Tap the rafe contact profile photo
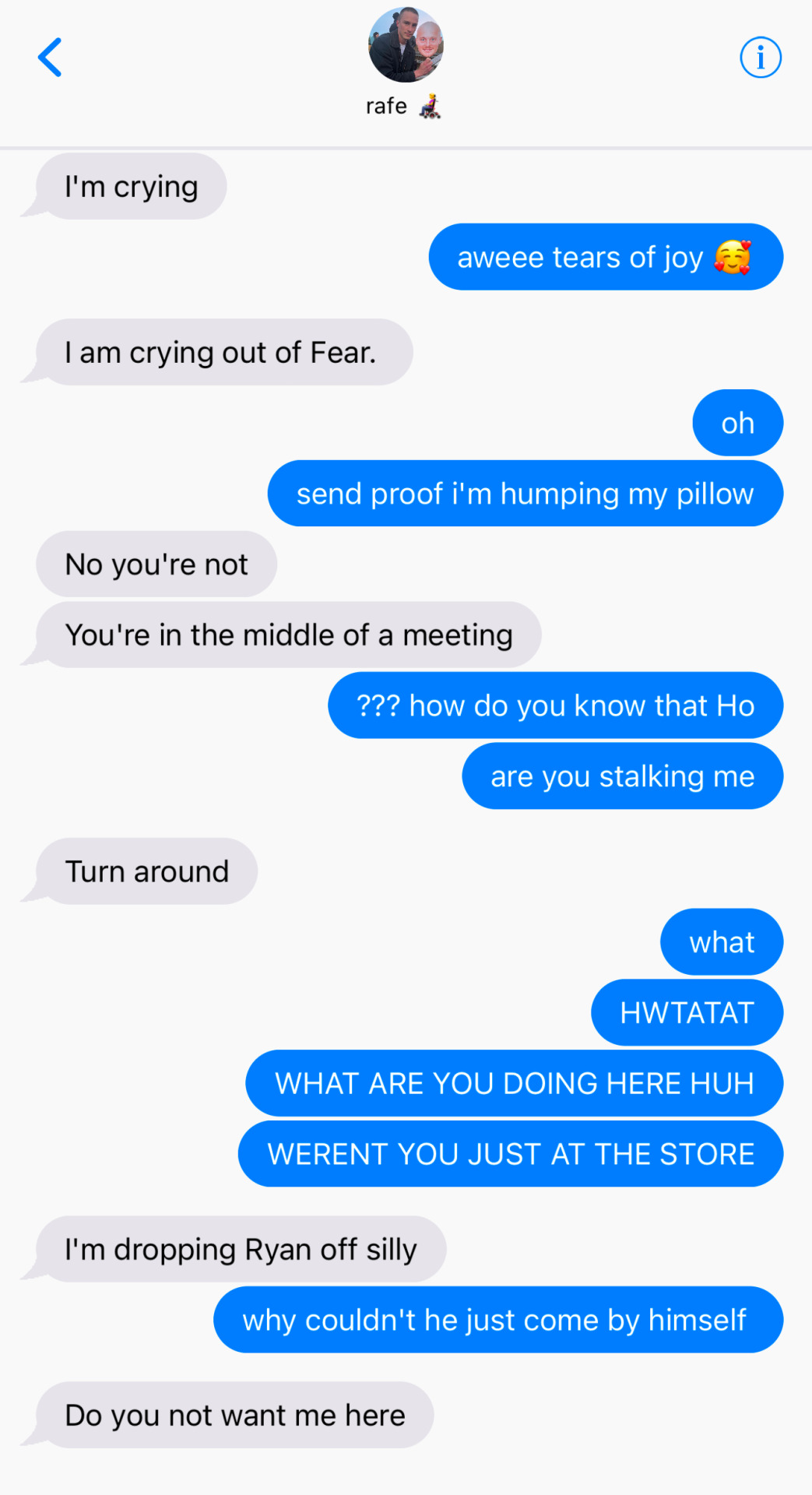 pos(406,45)
